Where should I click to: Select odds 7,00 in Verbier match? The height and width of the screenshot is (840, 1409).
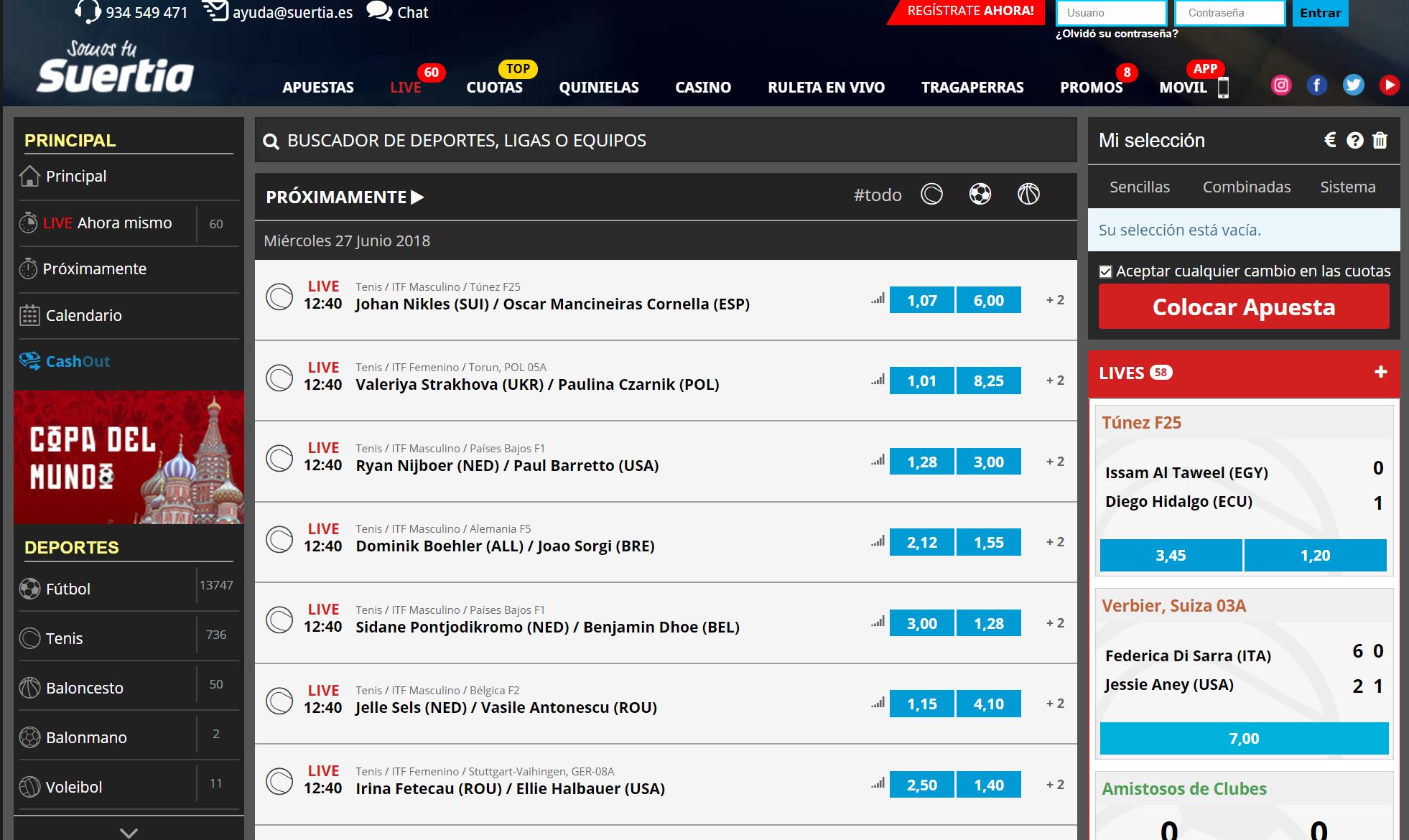point(1244,739)
